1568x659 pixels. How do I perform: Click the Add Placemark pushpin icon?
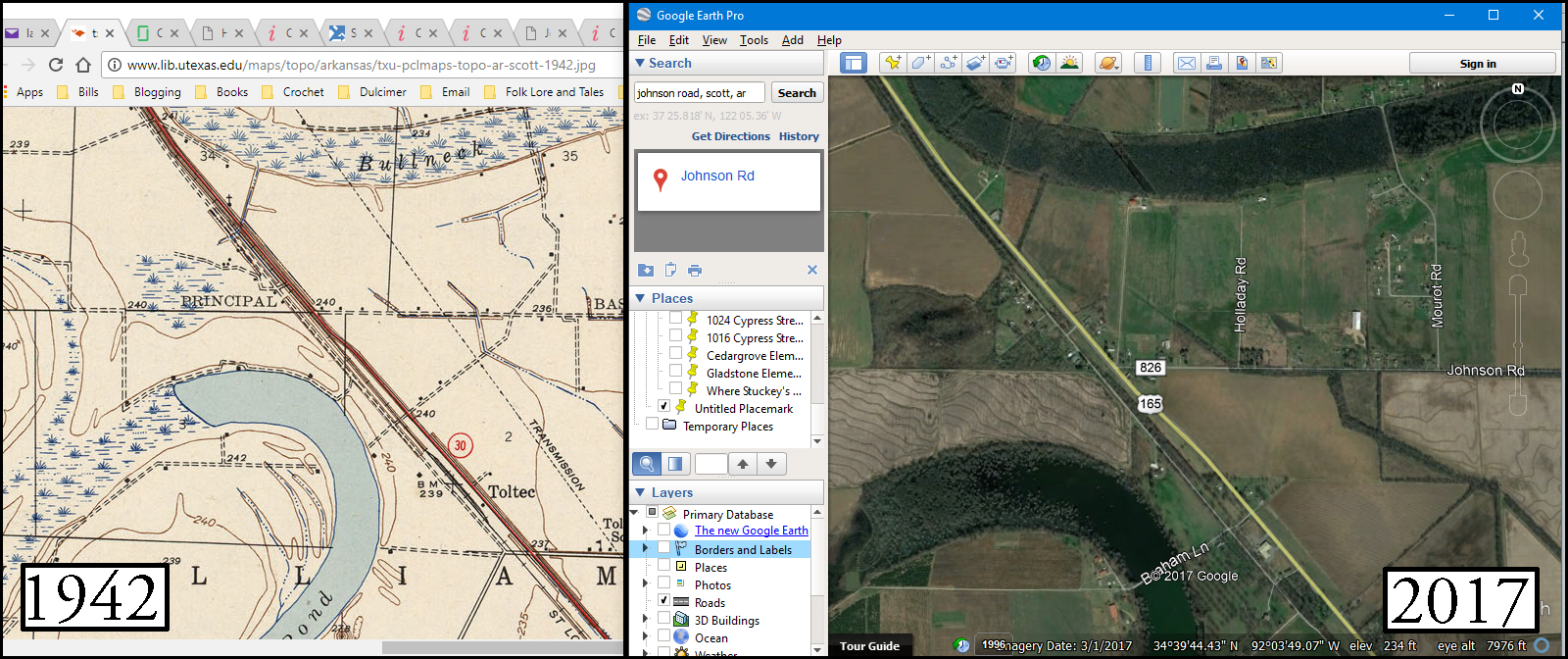click(892, 63)
